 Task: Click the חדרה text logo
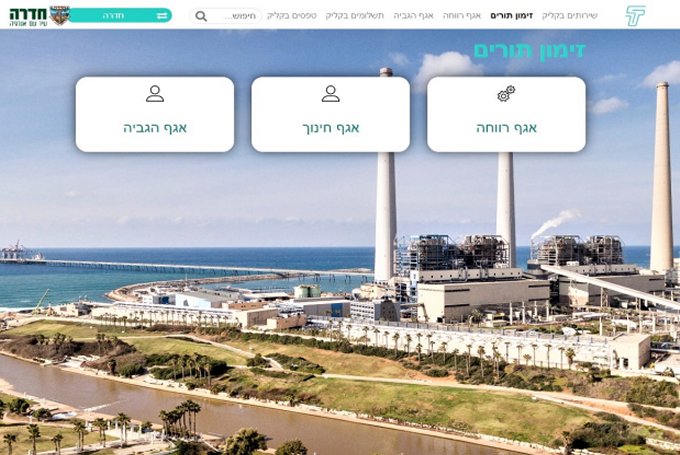[28, 14]
